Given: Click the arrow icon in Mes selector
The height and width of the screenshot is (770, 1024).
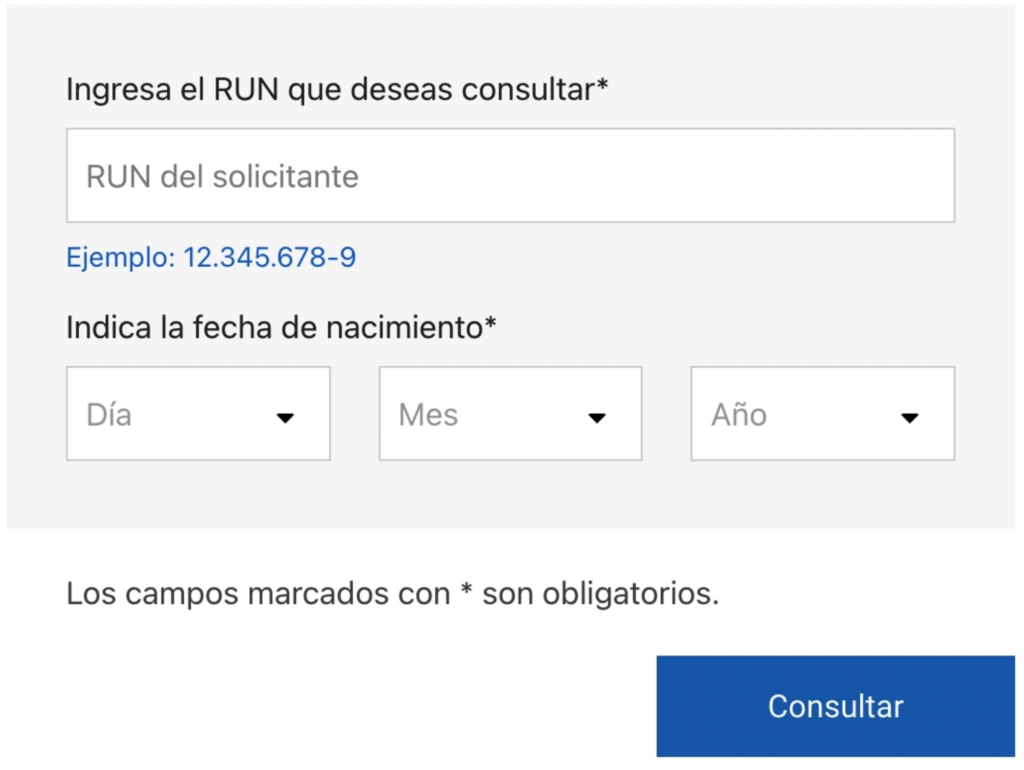Looking at the screenshot, I should click(597, 418).
